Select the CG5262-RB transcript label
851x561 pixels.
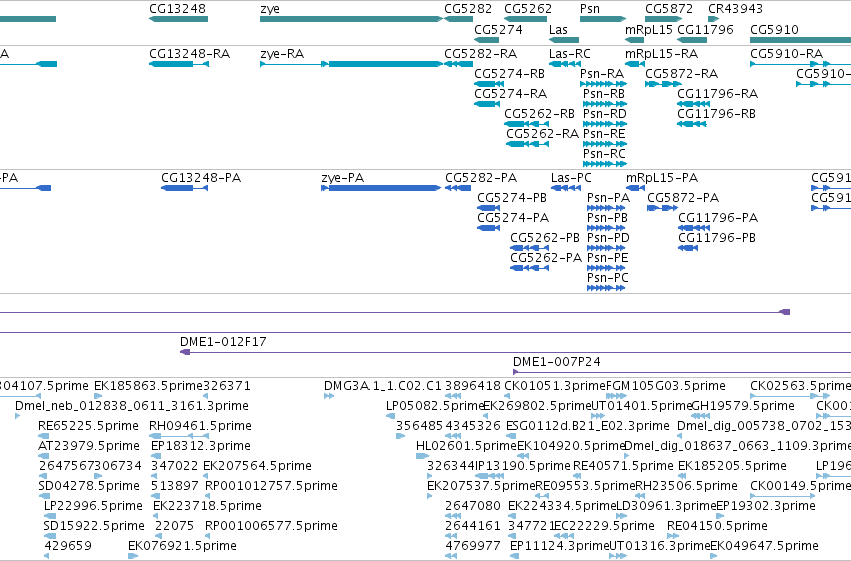point(539,114)
